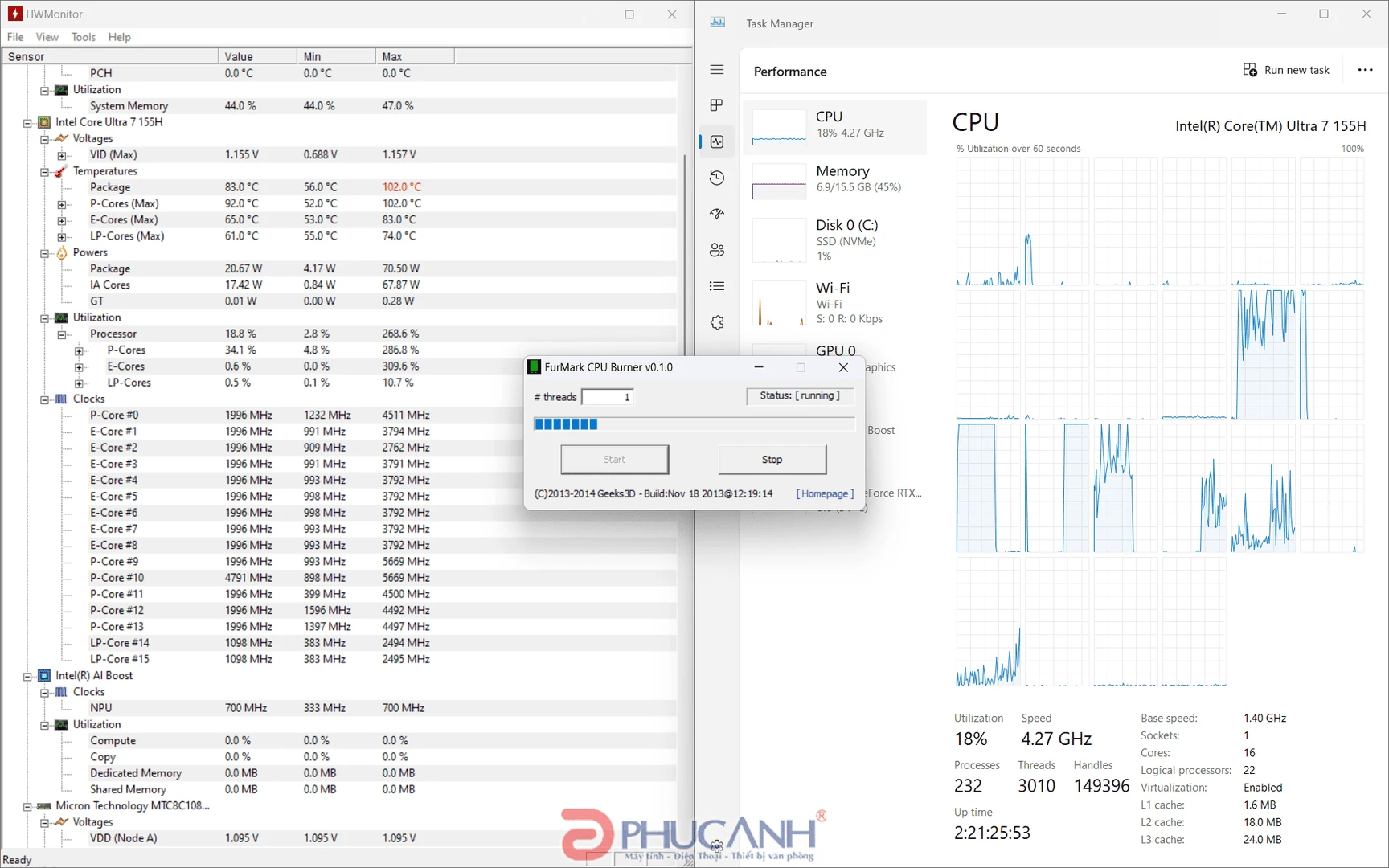Click Task Manager title bar app icon

tap(718, 23)
